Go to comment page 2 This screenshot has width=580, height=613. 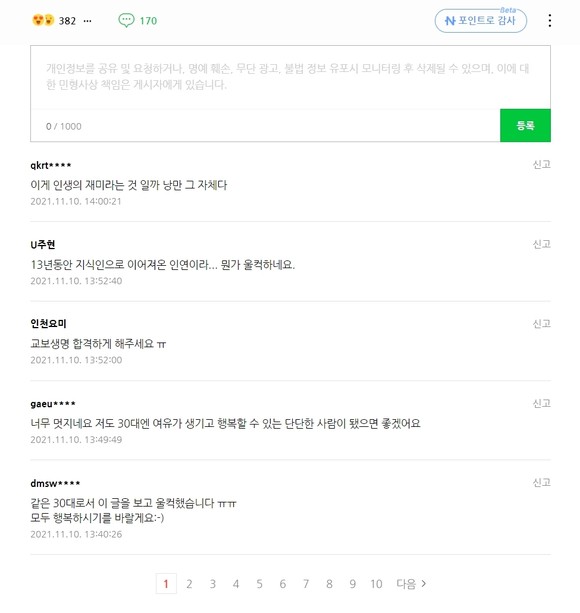point(189,584)
